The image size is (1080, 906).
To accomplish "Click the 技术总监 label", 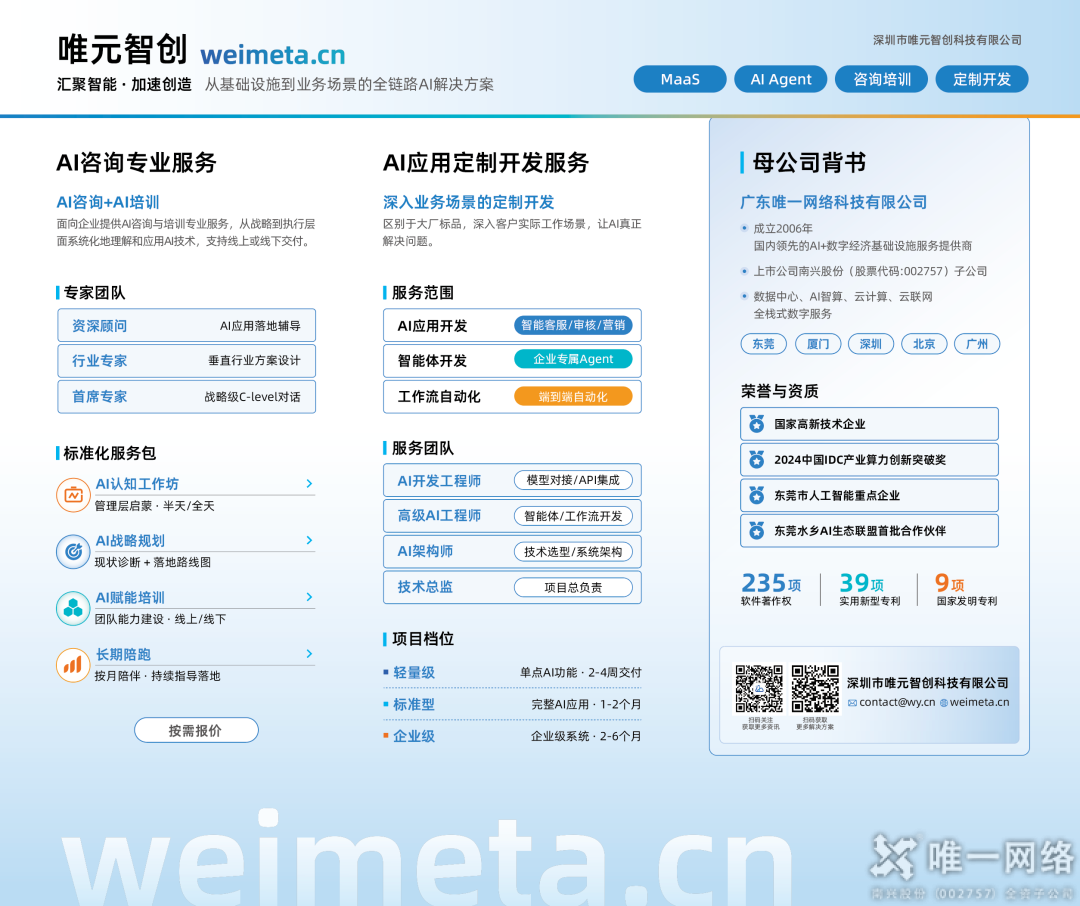I will [x=425, y=587].
